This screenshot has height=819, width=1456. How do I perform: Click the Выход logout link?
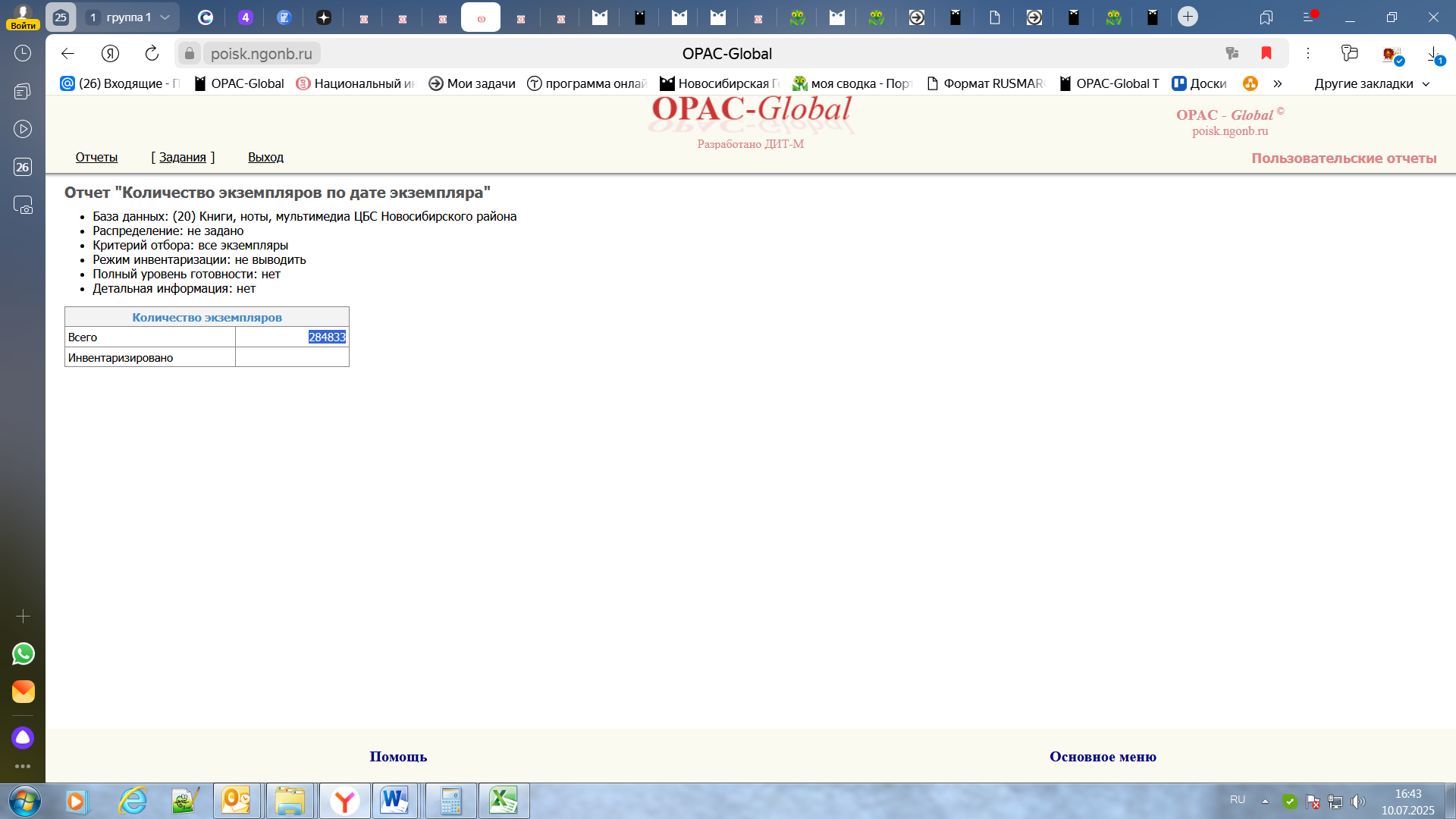[265, 157]
